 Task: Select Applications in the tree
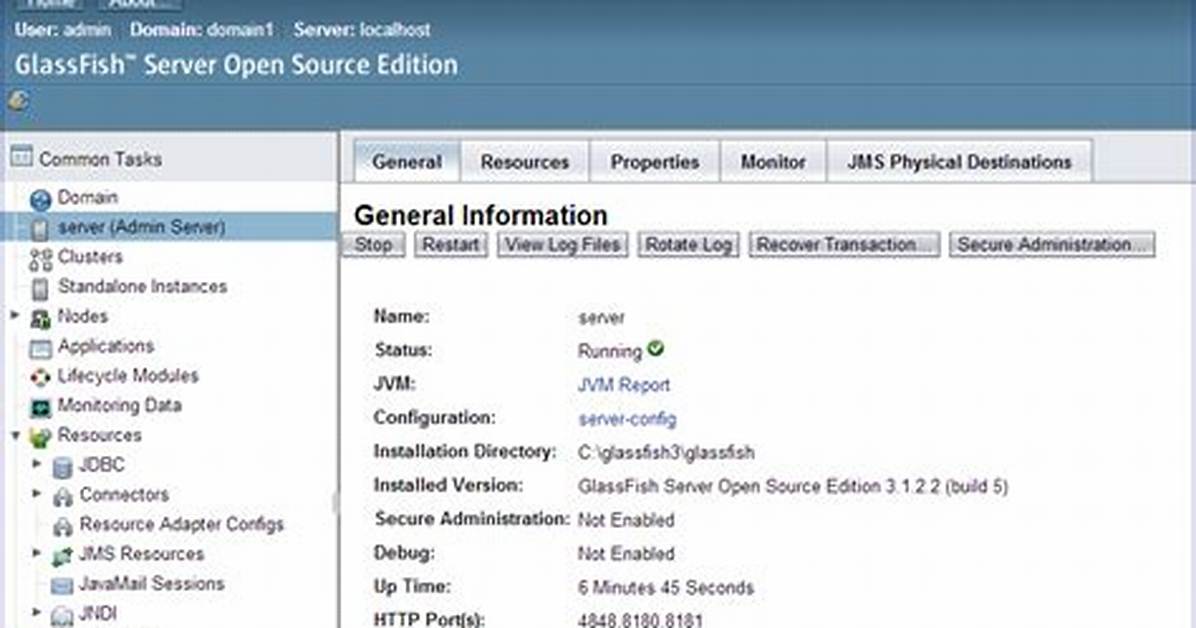tap(106, 346)
